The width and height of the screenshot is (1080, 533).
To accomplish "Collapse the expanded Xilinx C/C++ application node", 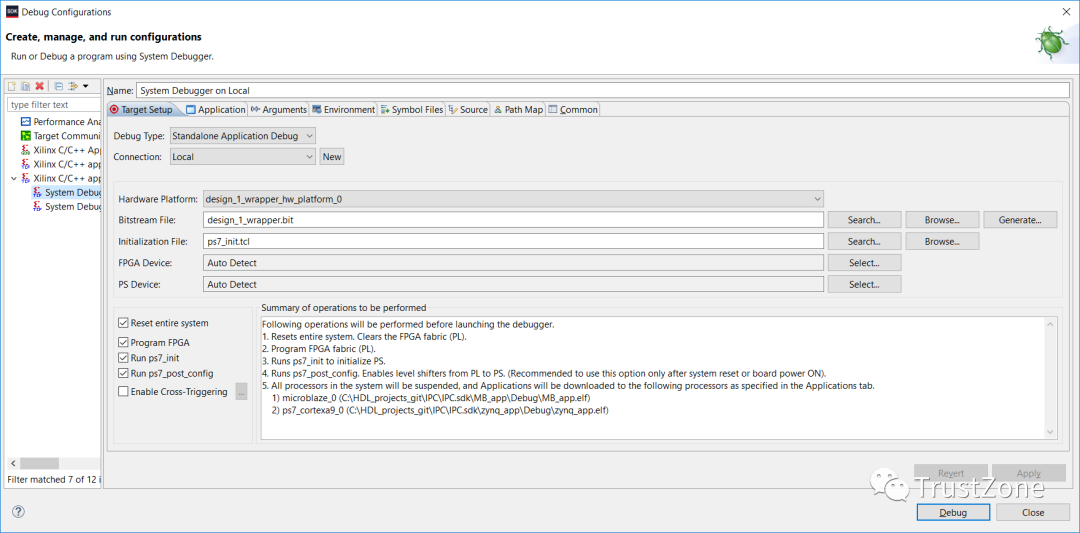I will coord(13,178).
